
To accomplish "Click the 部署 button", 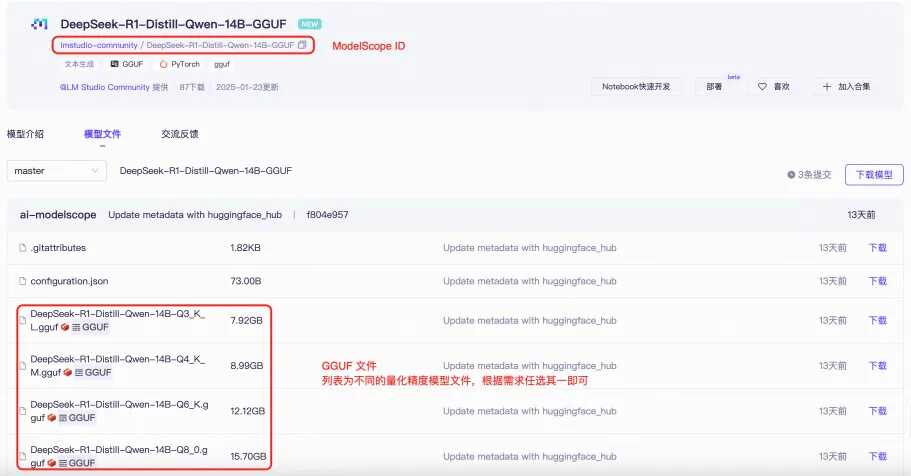I will [x=714, y=87].
